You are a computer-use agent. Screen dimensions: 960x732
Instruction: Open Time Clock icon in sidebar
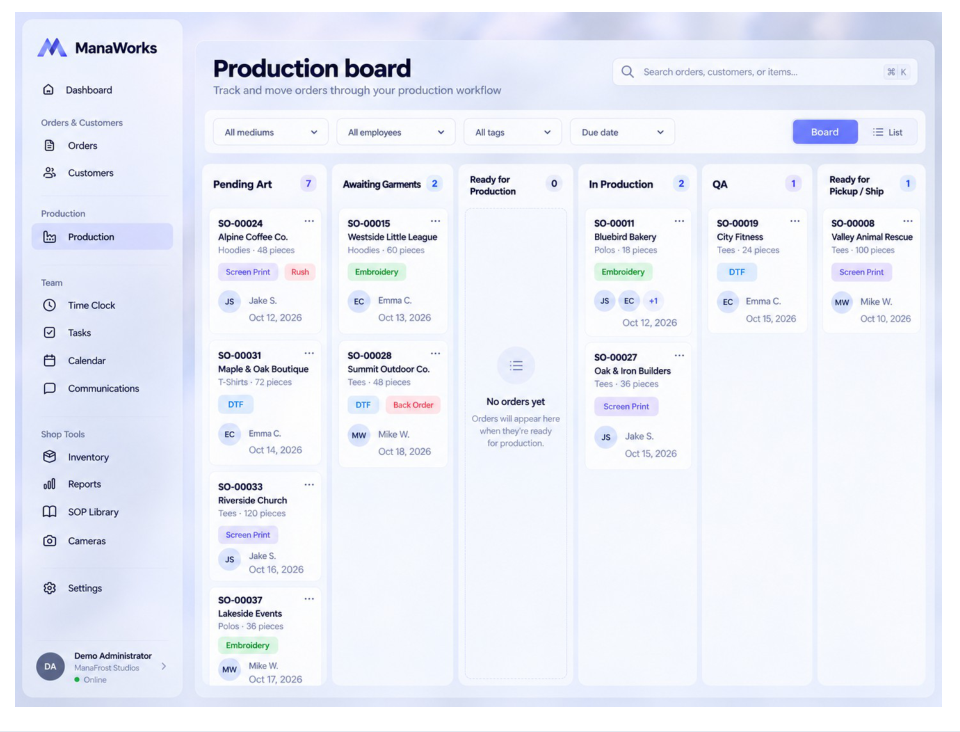(50, 305)
